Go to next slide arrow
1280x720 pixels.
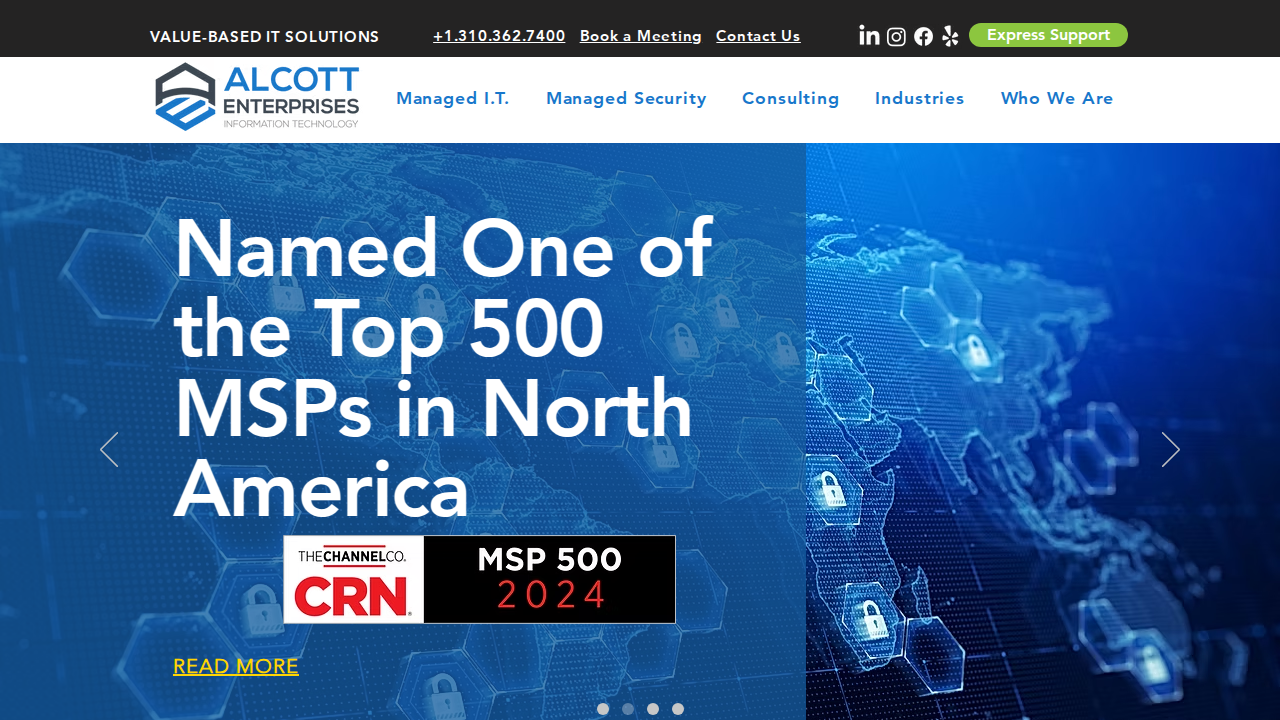[1171, 450]
